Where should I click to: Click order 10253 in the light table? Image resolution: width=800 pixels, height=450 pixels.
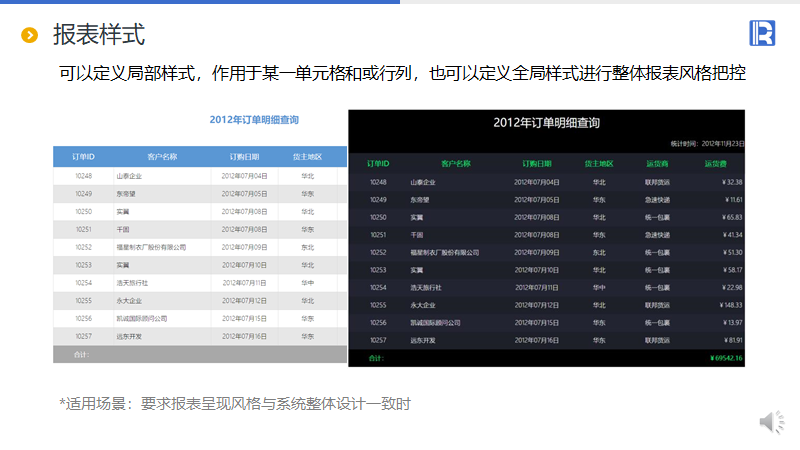[x=84, y=265]
